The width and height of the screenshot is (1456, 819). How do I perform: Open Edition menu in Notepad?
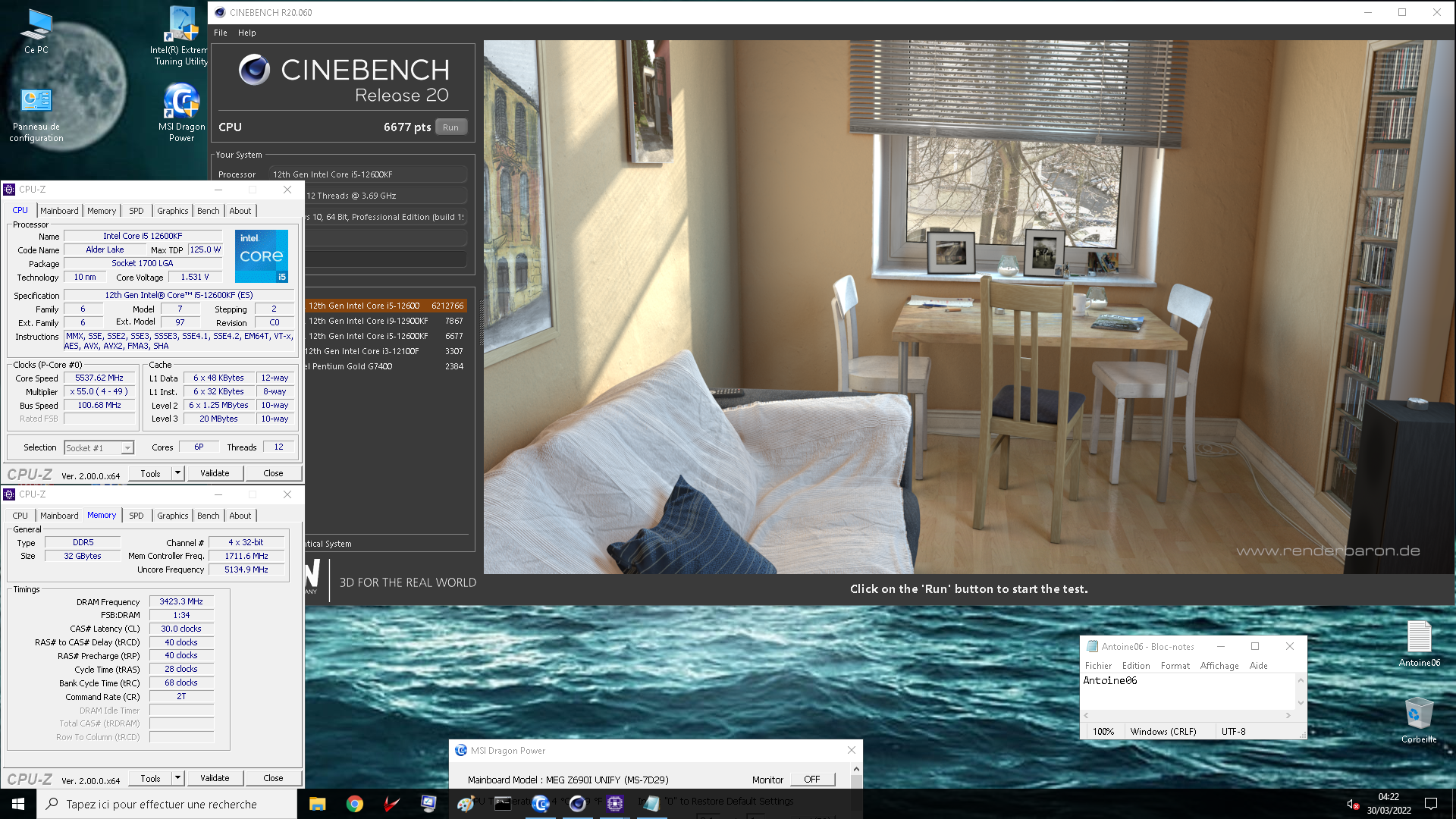(x=1136, y=666)
